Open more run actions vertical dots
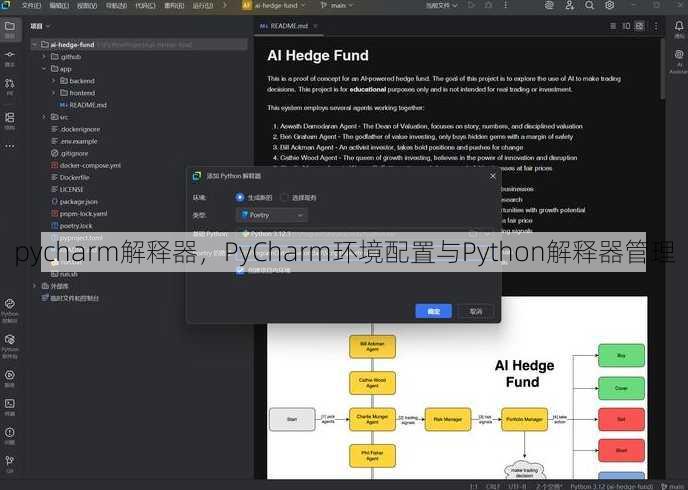 click(505, 5)
